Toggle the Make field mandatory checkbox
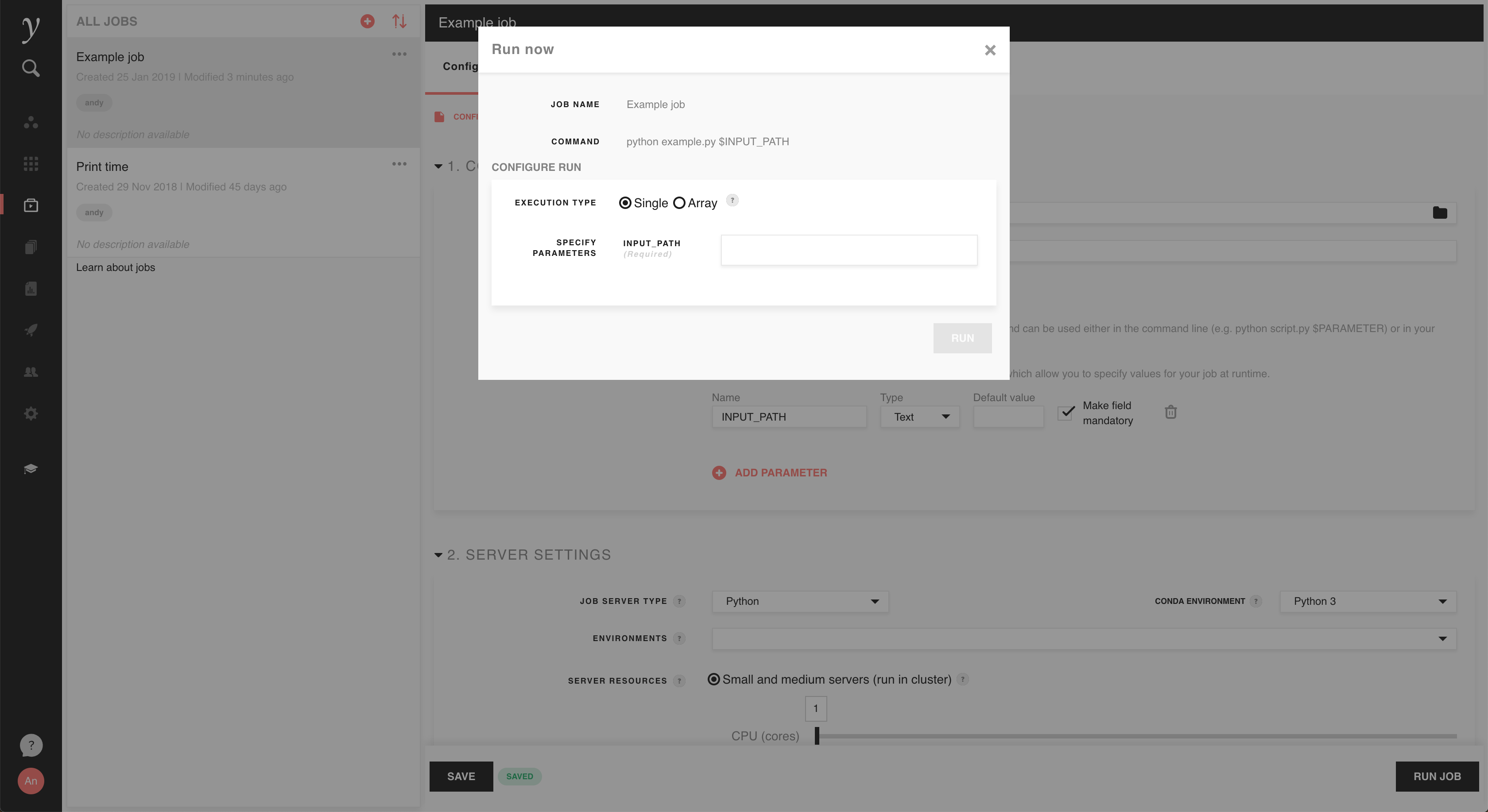 tap(1066, 412)
